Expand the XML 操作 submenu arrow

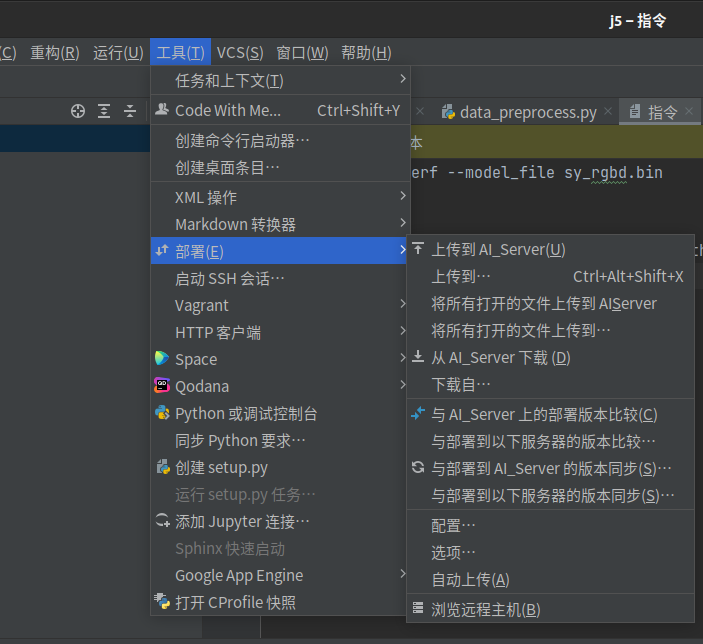(x=403, y=196)
